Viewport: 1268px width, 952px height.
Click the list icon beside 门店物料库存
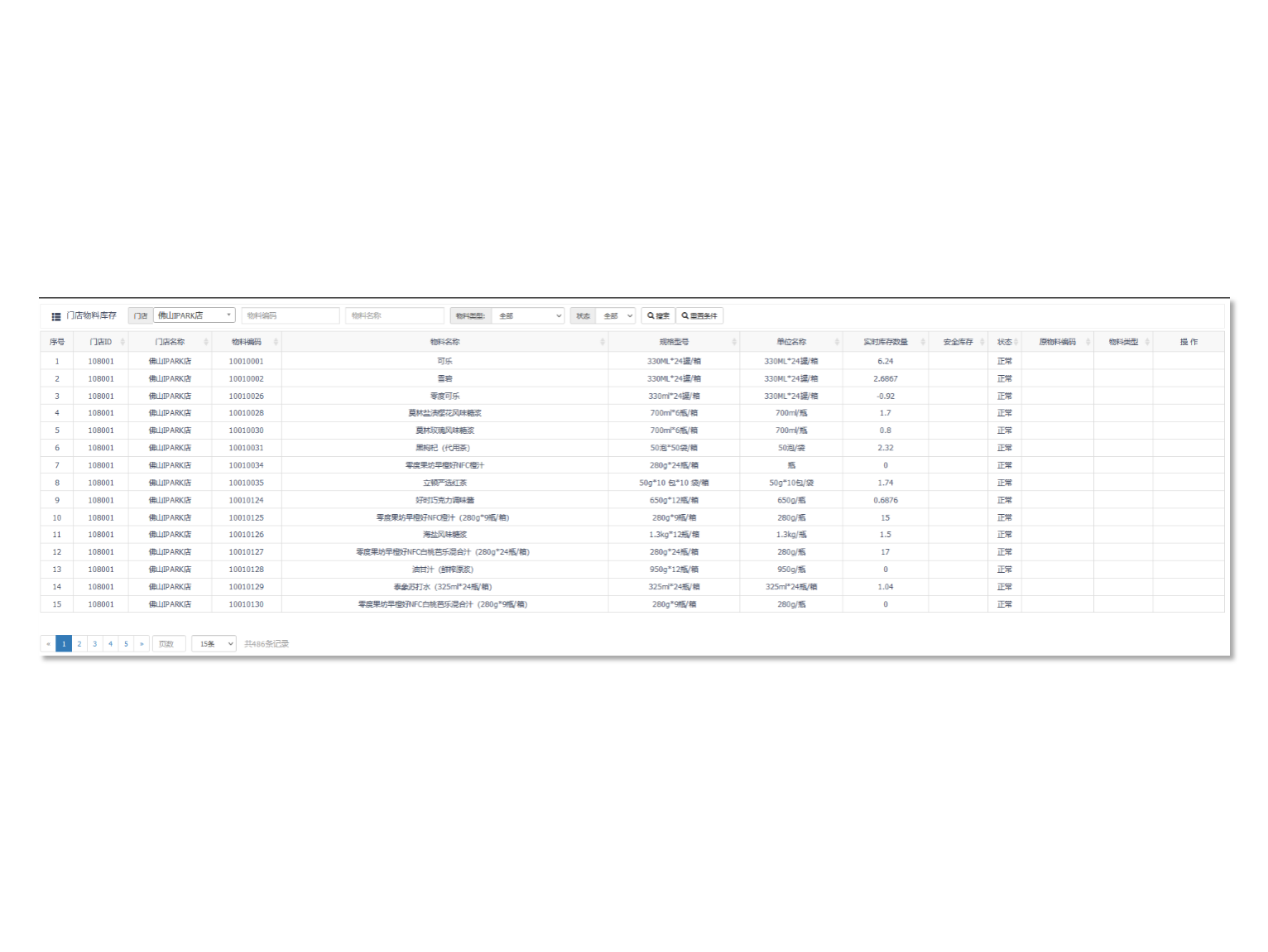point(56,316)
